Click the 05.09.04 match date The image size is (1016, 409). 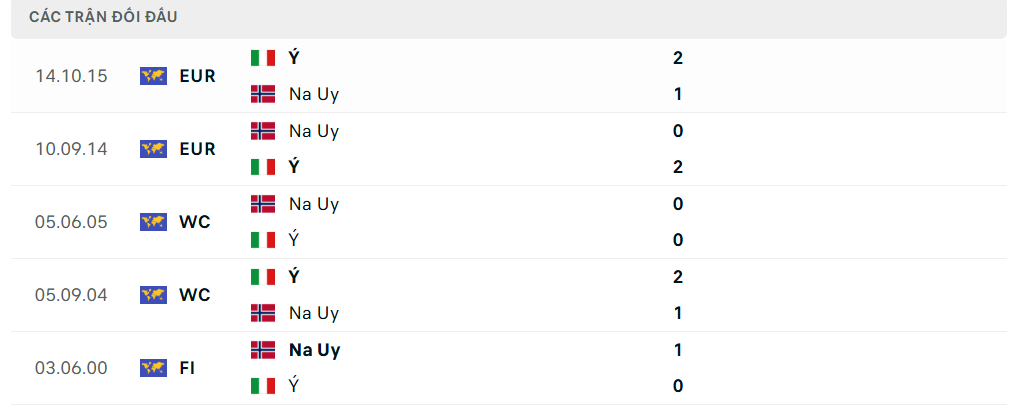pos(71,295)
